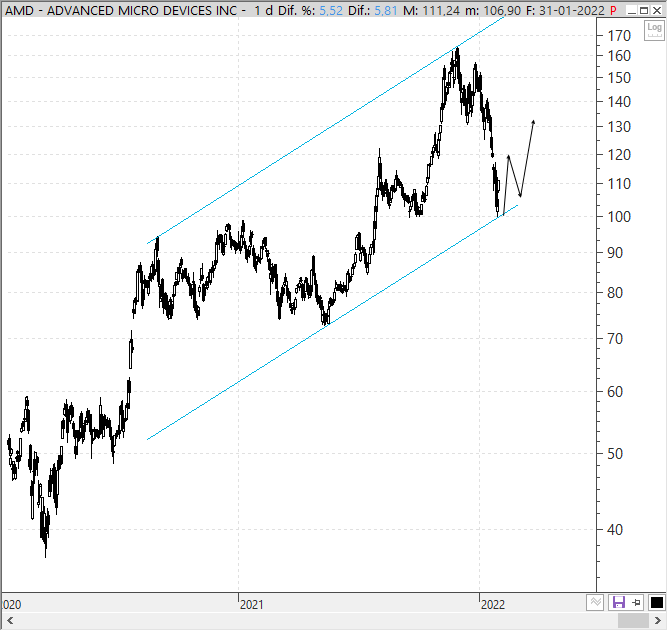Click the 120 price axis label
The height and width of the screenshot is (631, 668).
[619, 155]
